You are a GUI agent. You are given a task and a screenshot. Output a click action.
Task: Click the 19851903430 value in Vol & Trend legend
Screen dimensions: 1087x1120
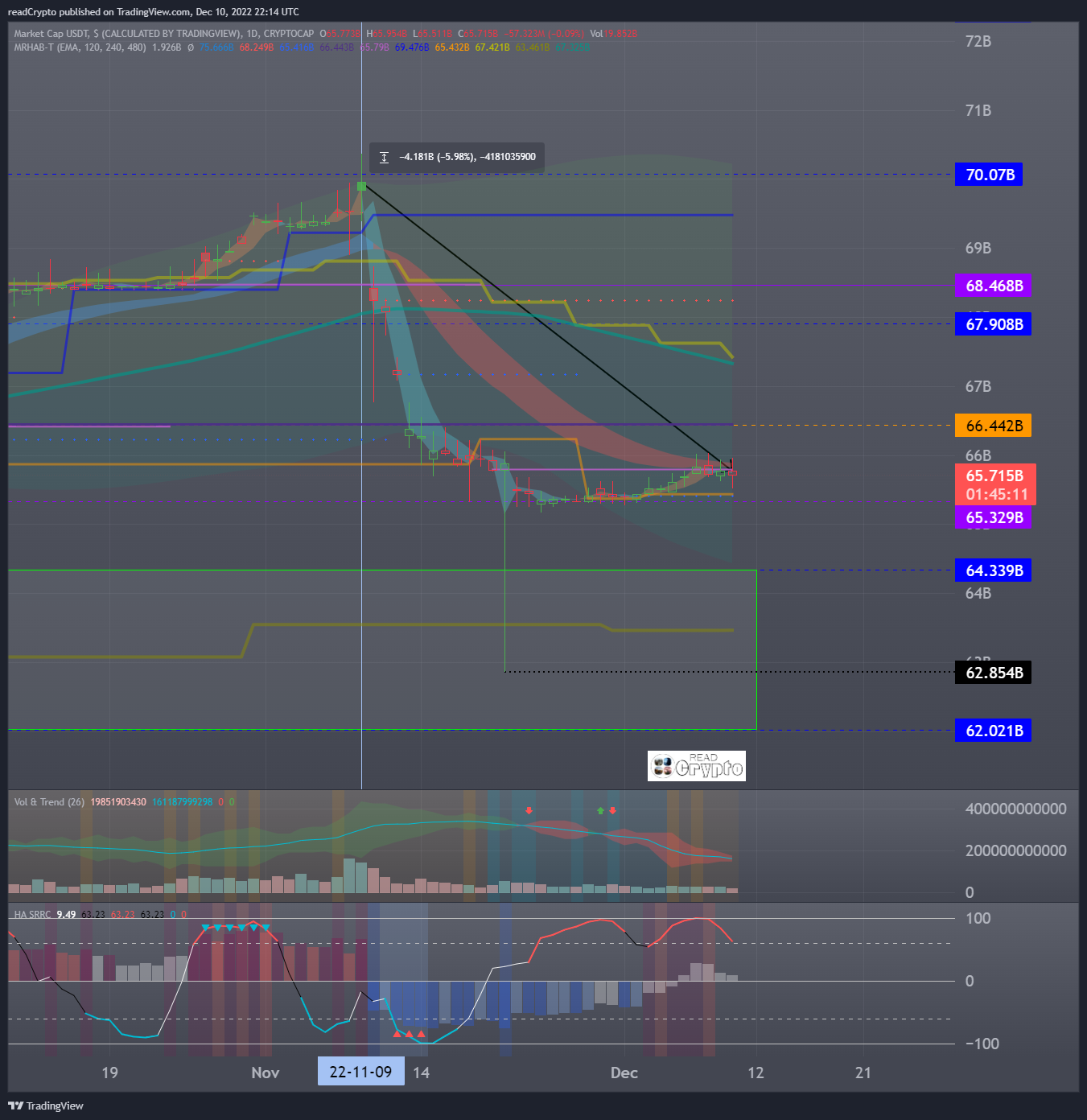coord(118,802)
